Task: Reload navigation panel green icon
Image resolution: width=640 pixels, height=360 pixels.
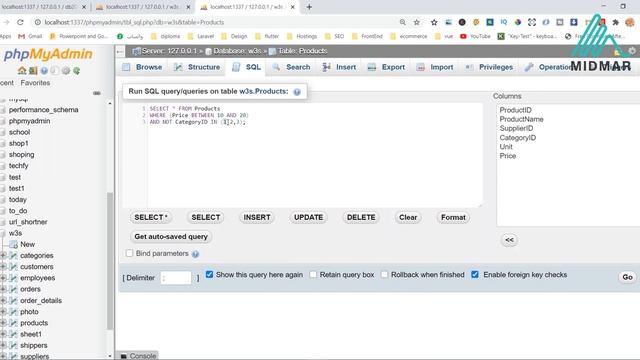Action: [x=76, y=71]
